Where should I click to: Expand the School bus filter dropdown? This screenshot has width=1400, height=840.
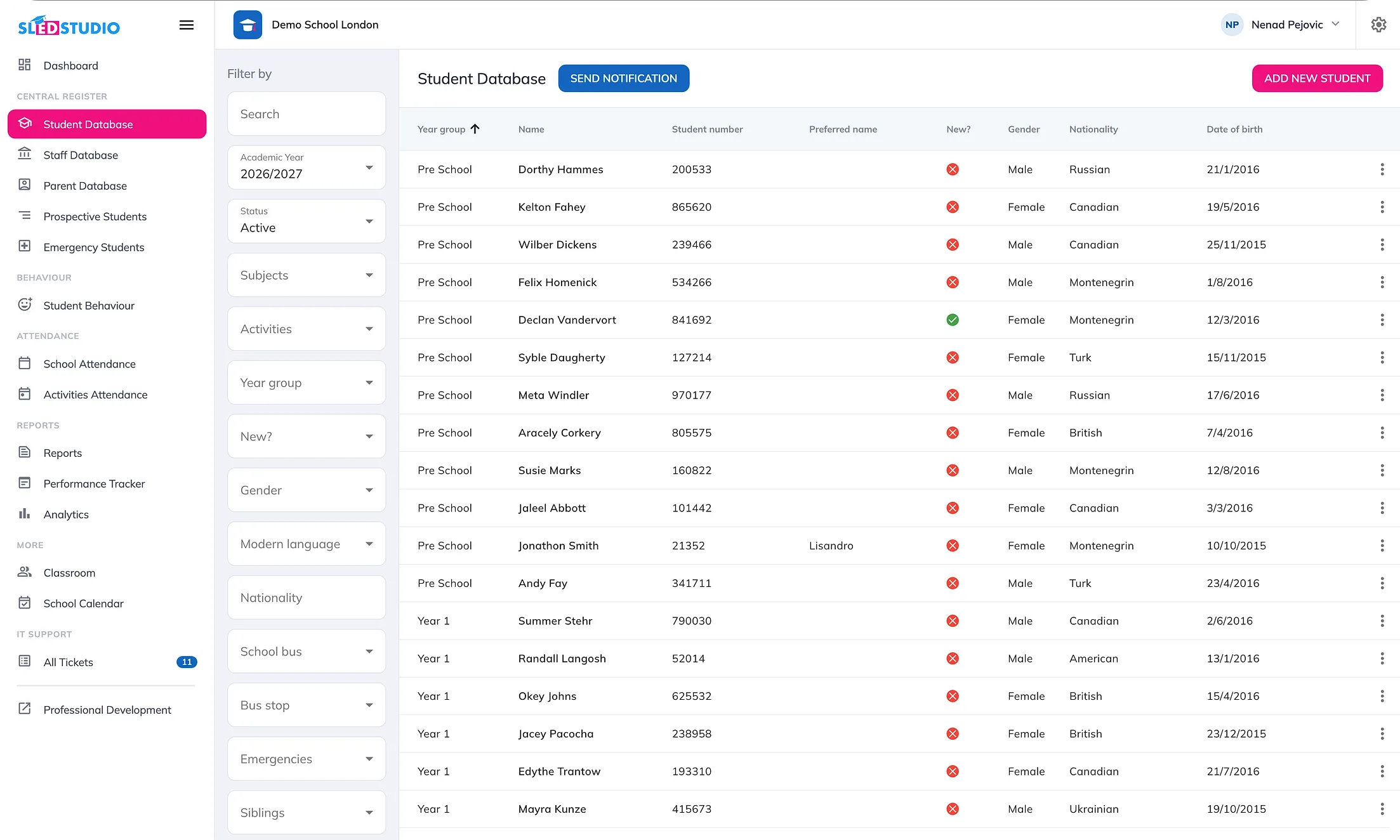[307, 652]
